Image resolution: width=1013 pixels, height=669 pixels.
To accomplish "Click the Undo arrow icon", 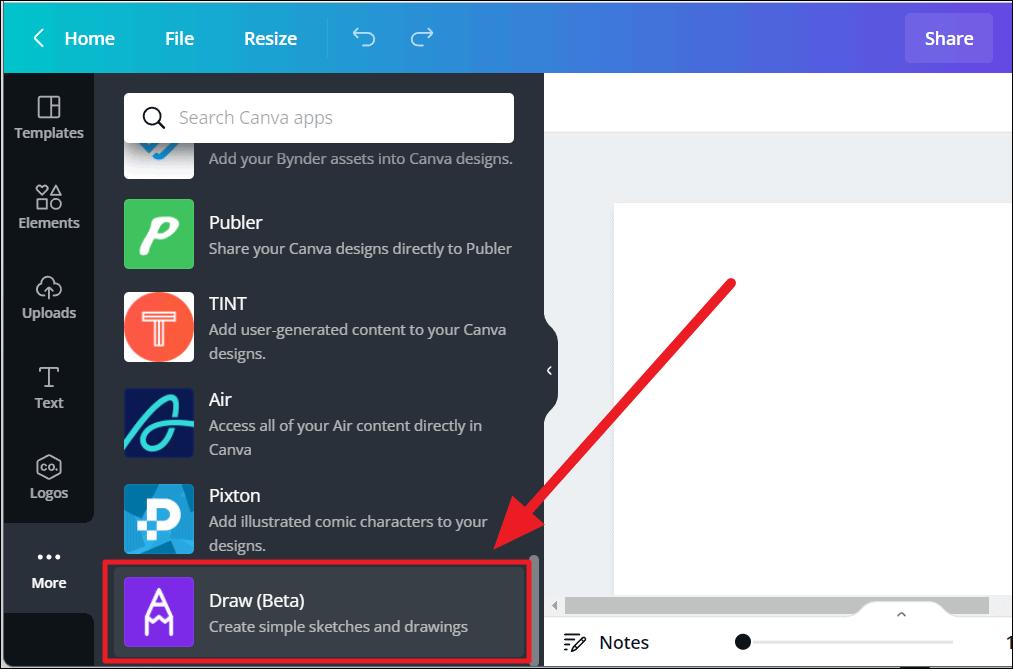I will pyautogui.click(x=363, y=37).
